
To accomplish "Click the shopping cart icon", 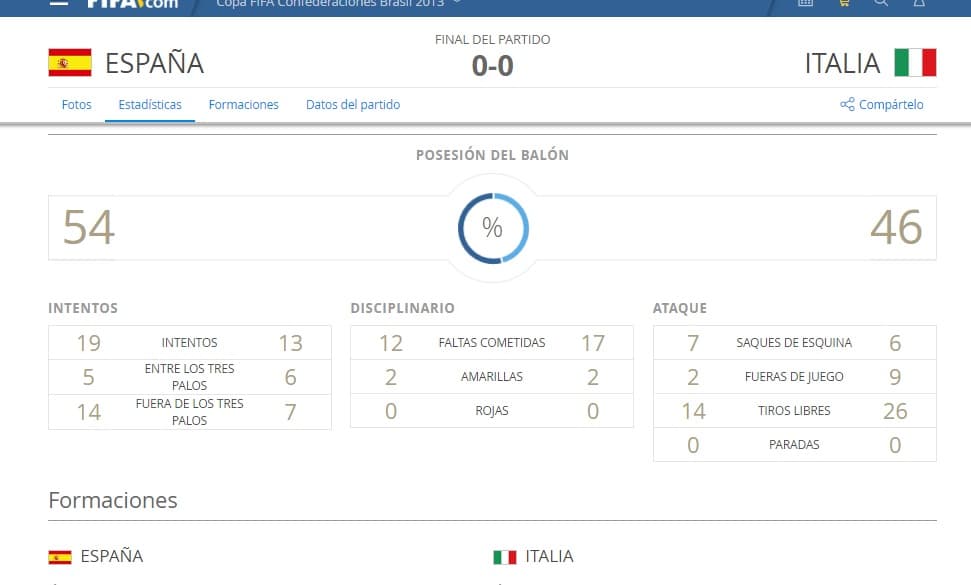I will [843, 3].
